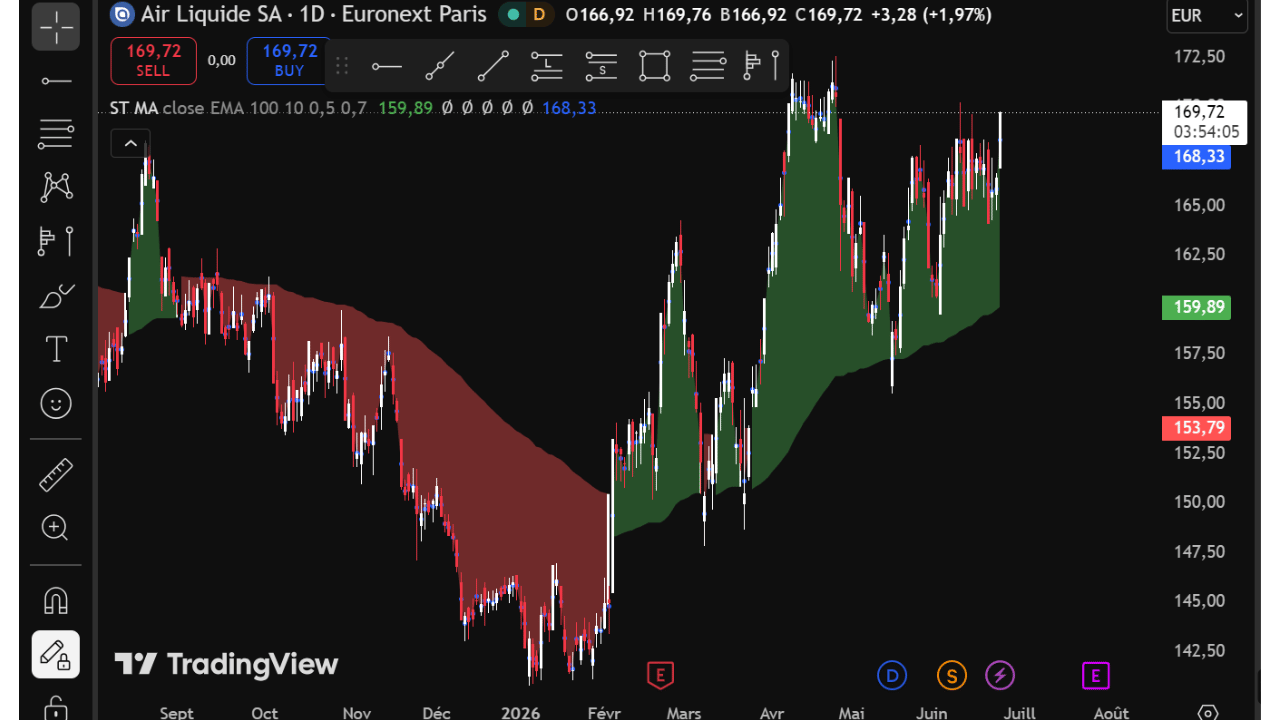Pick the Rectangle tool in favorites toolbar
The width and height of the screenshot is (1280, 720).
point(654,67)
